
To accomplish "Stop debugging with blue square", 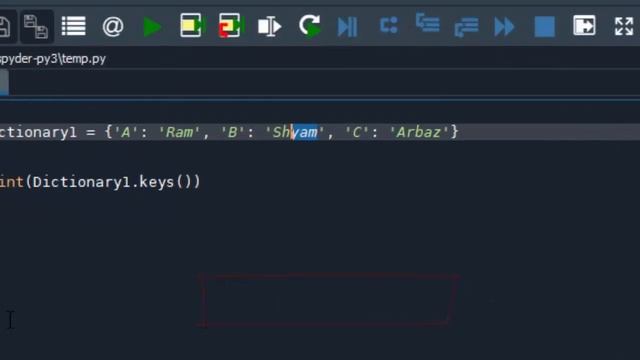I will point(544,27).
